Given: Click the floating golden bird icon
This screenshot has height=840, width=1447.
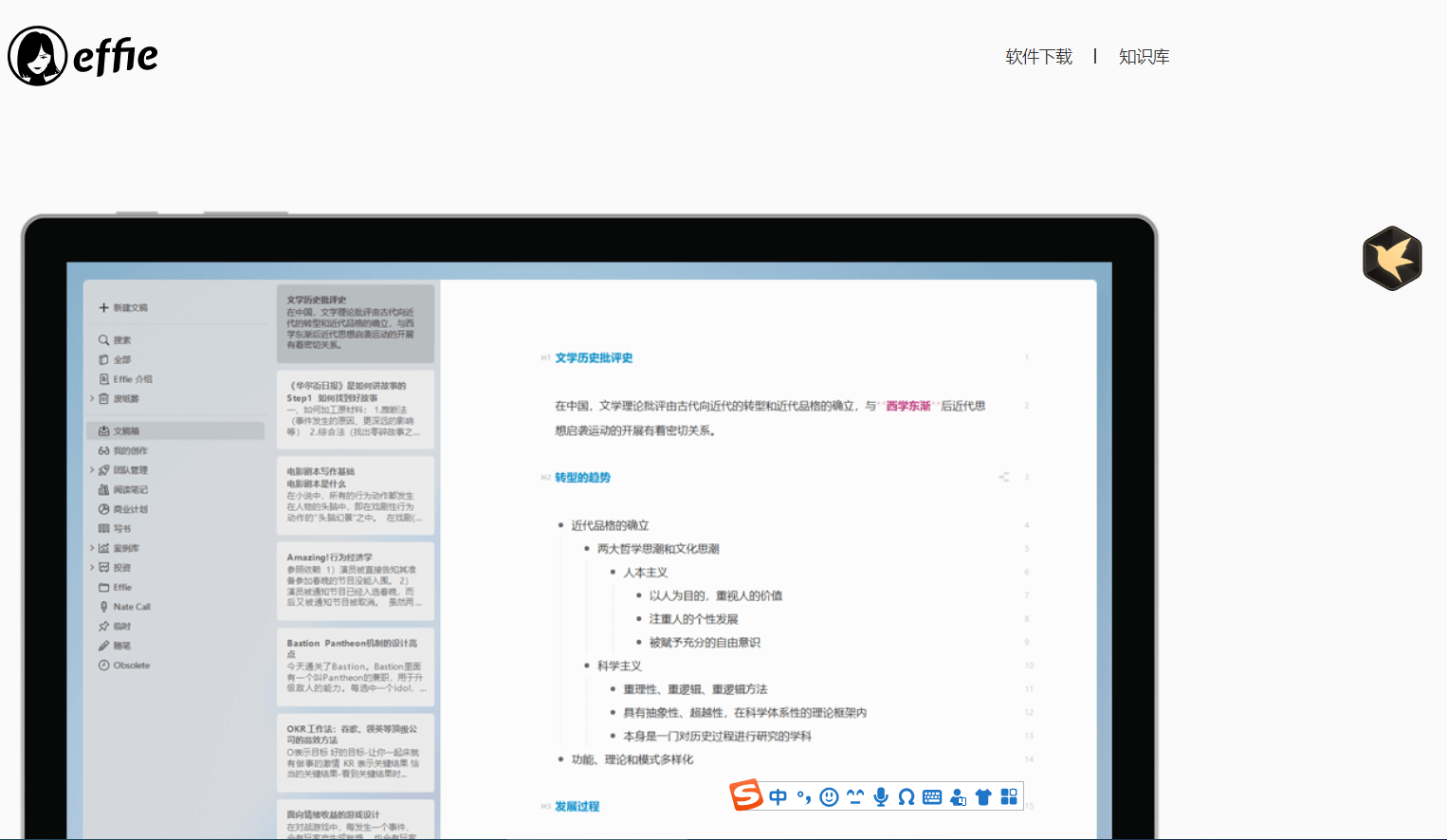Looking at the screenshot, I should coord(1392,258).
